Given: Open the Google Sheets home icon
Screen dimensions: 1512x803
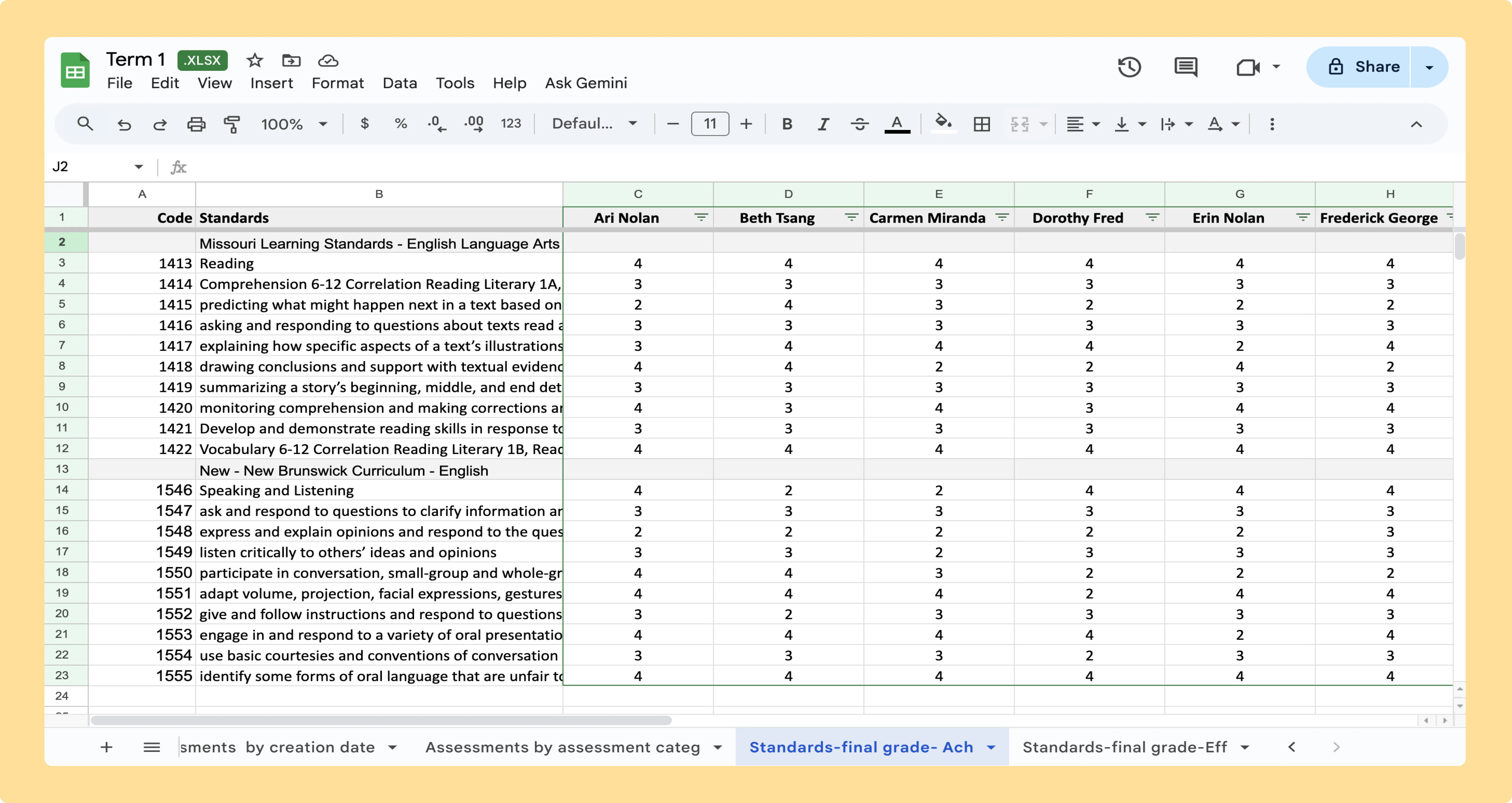Looking at the screenshot, I should [75, 70].
